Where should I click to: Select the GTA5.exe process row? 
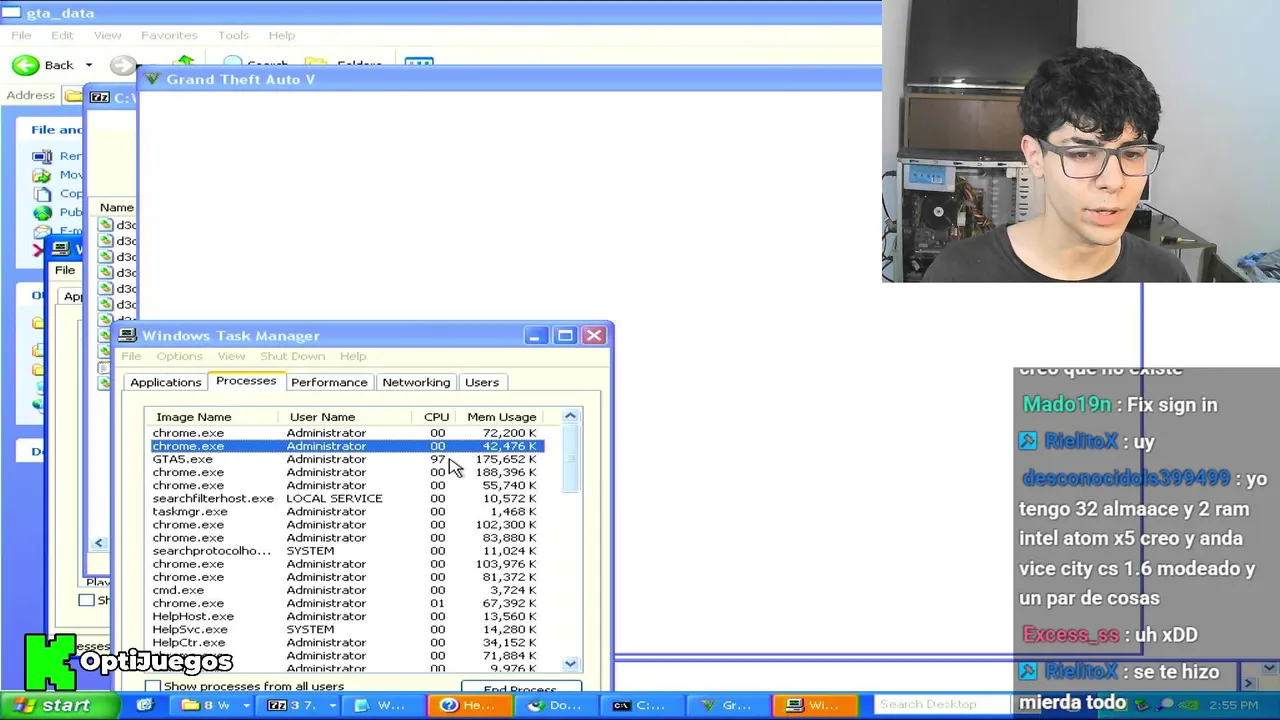345,459
